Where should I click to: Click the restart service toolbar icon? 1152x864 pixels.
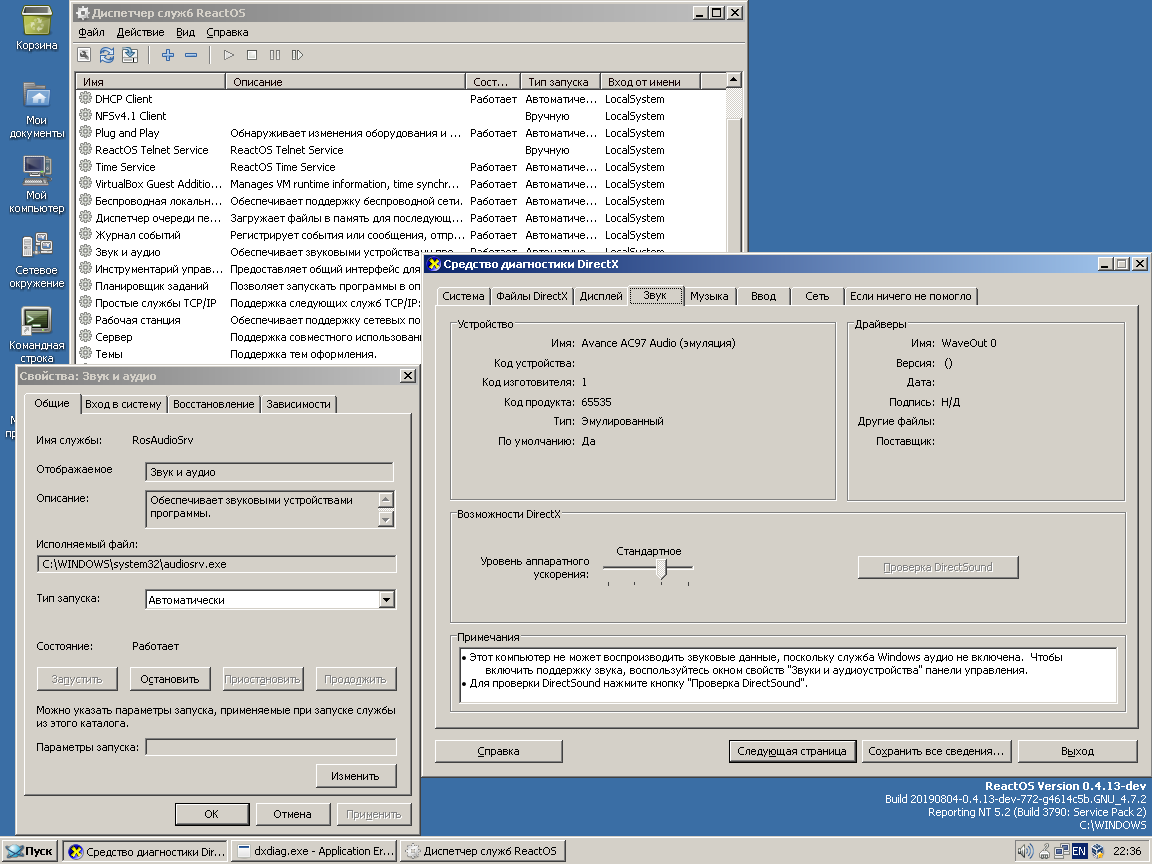click(298, 55)
